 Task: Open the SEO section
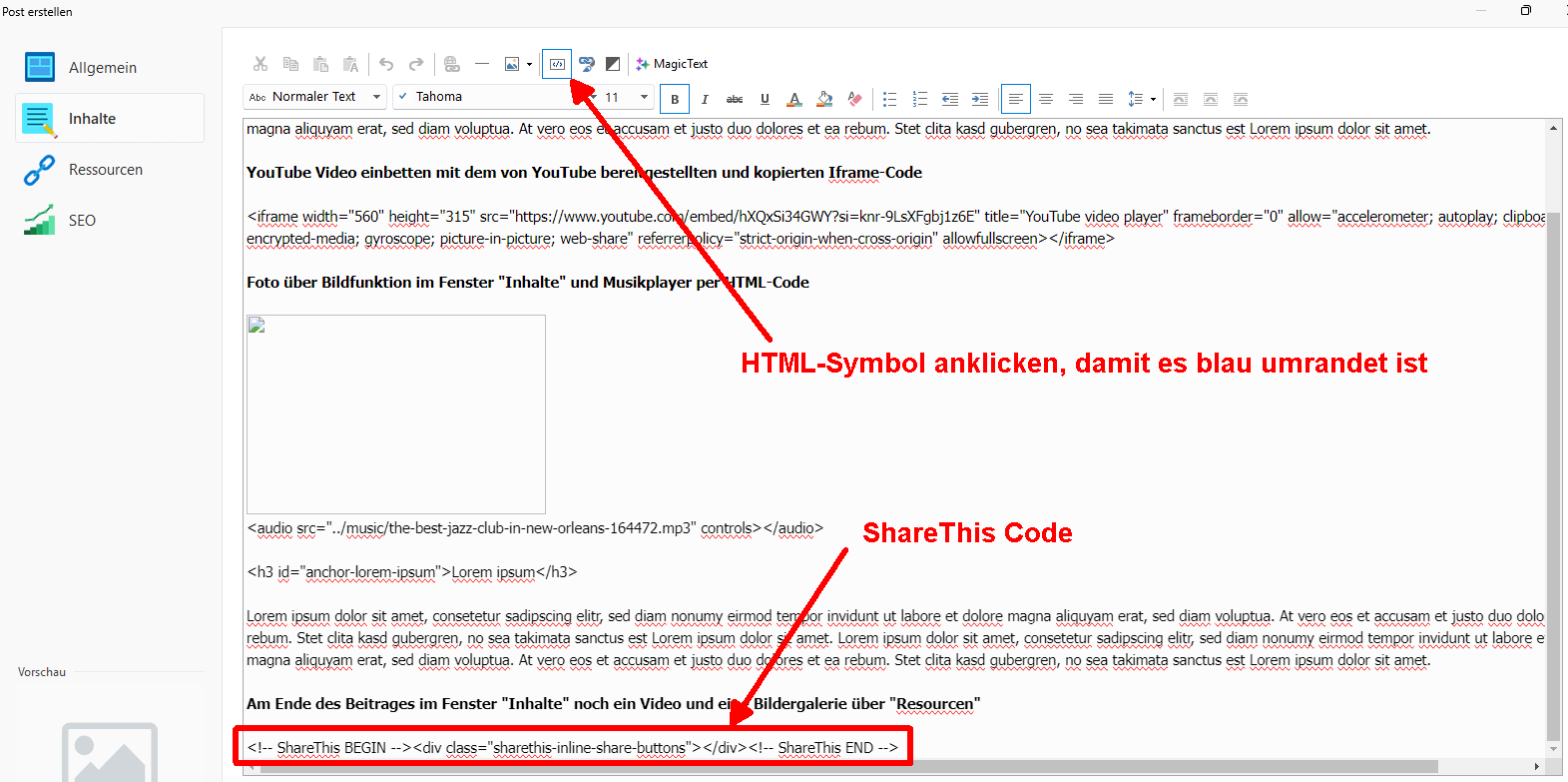(82, 221)
